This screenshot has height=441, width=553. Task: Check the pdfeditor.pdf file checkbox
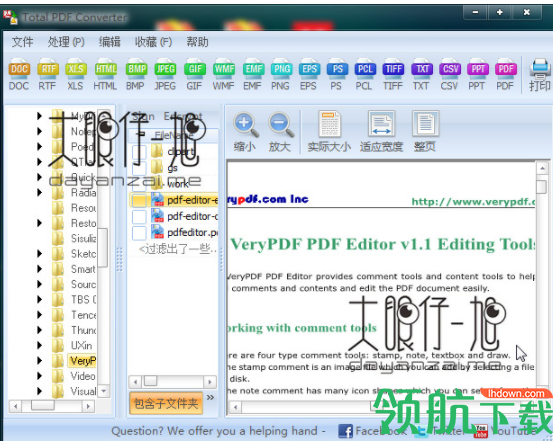click(139, 232)
